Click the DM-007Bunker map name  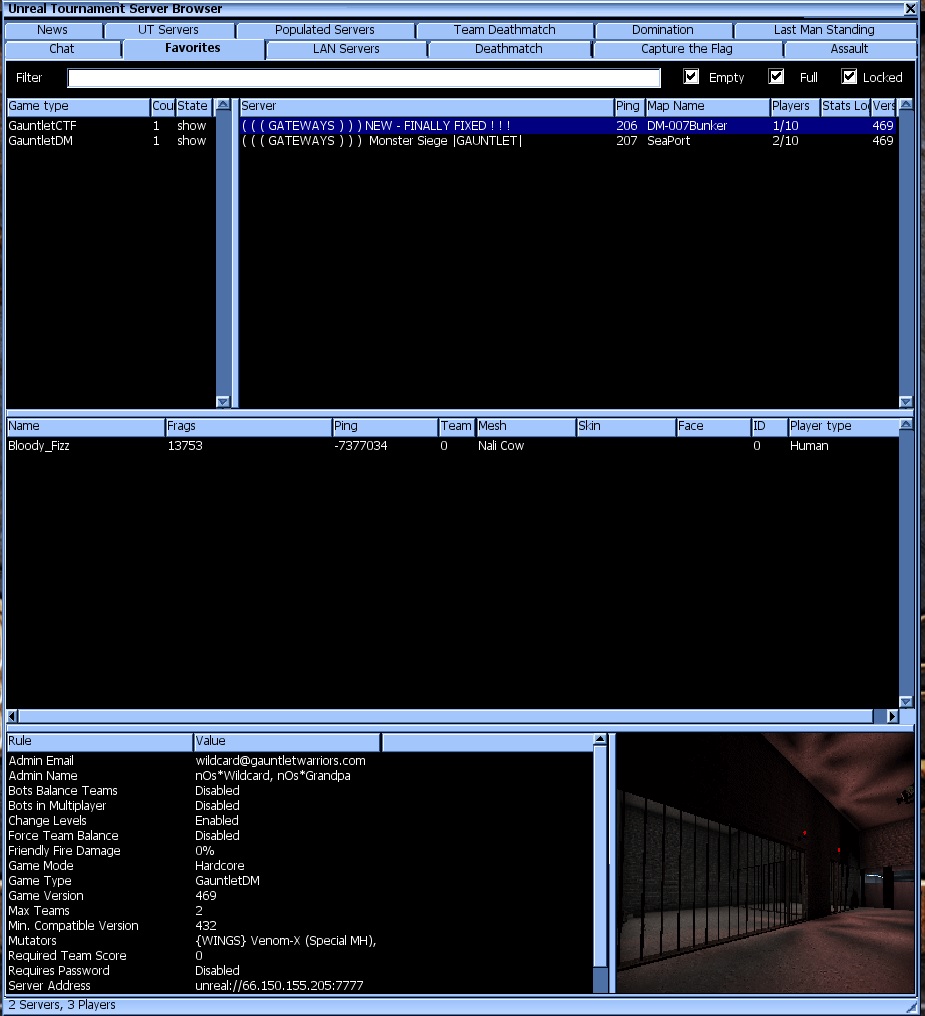pos(687,126)
